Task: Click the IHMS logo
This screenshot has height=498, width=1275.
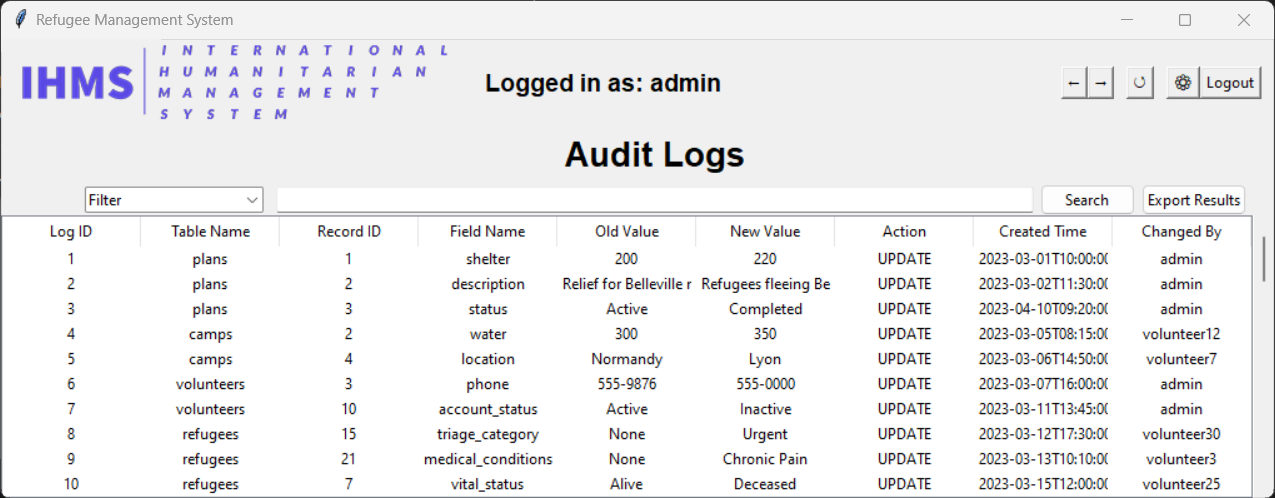Action: coord(235,82)
